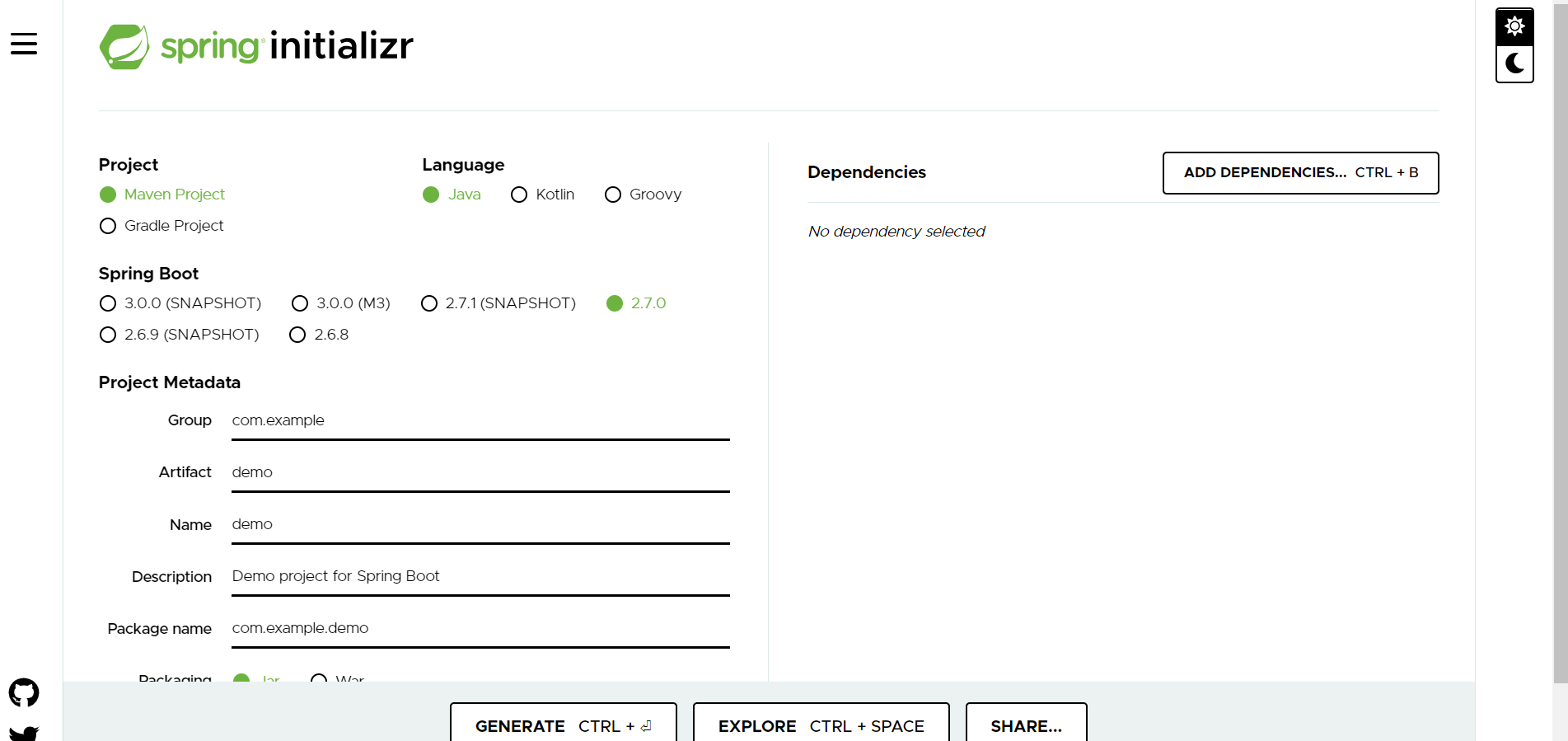Select Spring Boot 2.7.1 (SNAPSHOT)
Image resolution: width=1568 pixels, height=741 pixels.
tap(498, 303)
